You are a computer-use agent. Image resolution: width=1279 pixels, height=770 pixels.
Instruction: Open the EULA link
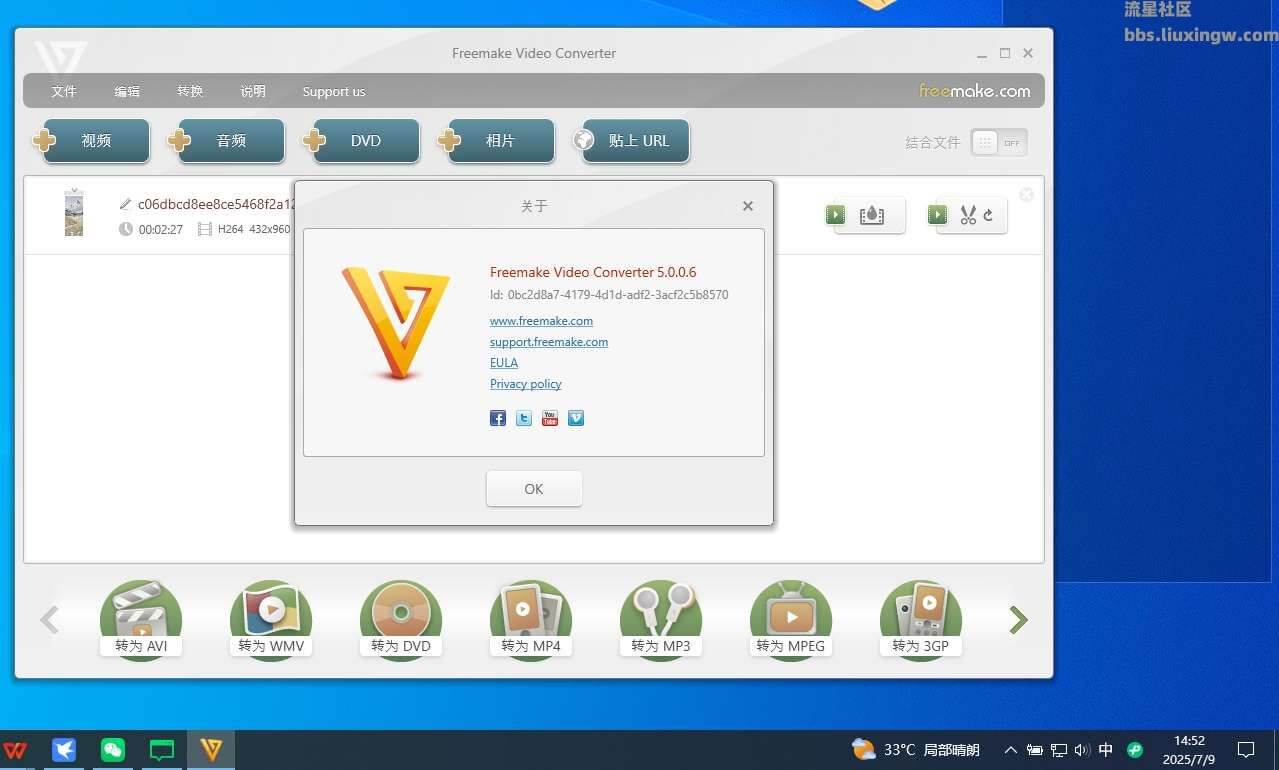coord(504,363)
